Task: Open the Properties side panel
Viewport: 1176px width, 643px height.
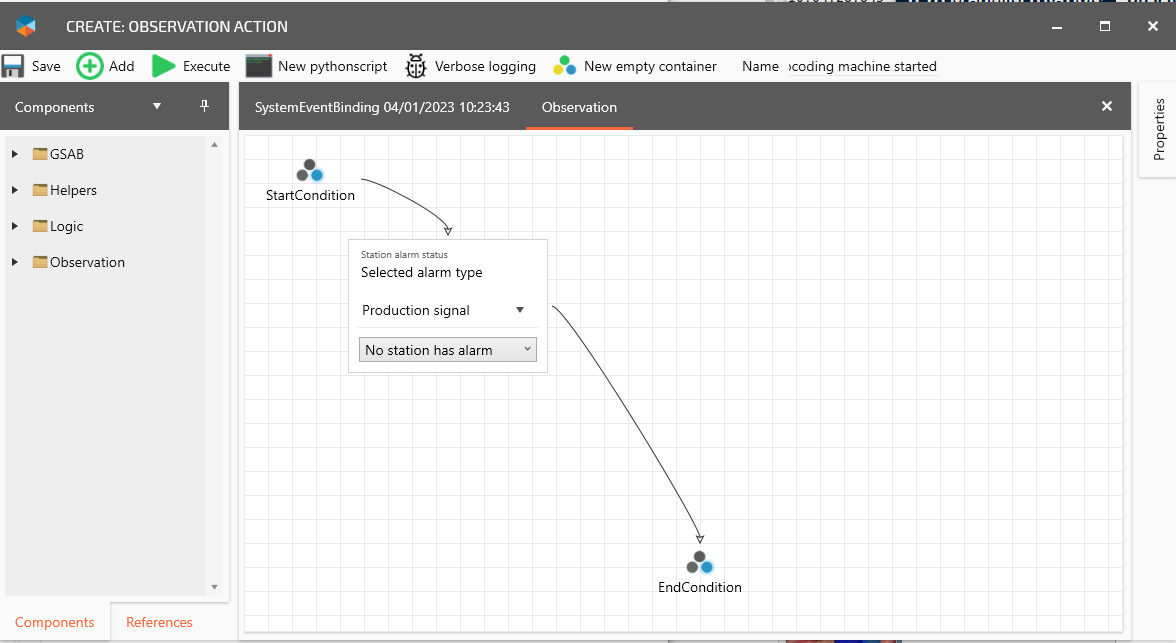Action: click(1159, 129)
